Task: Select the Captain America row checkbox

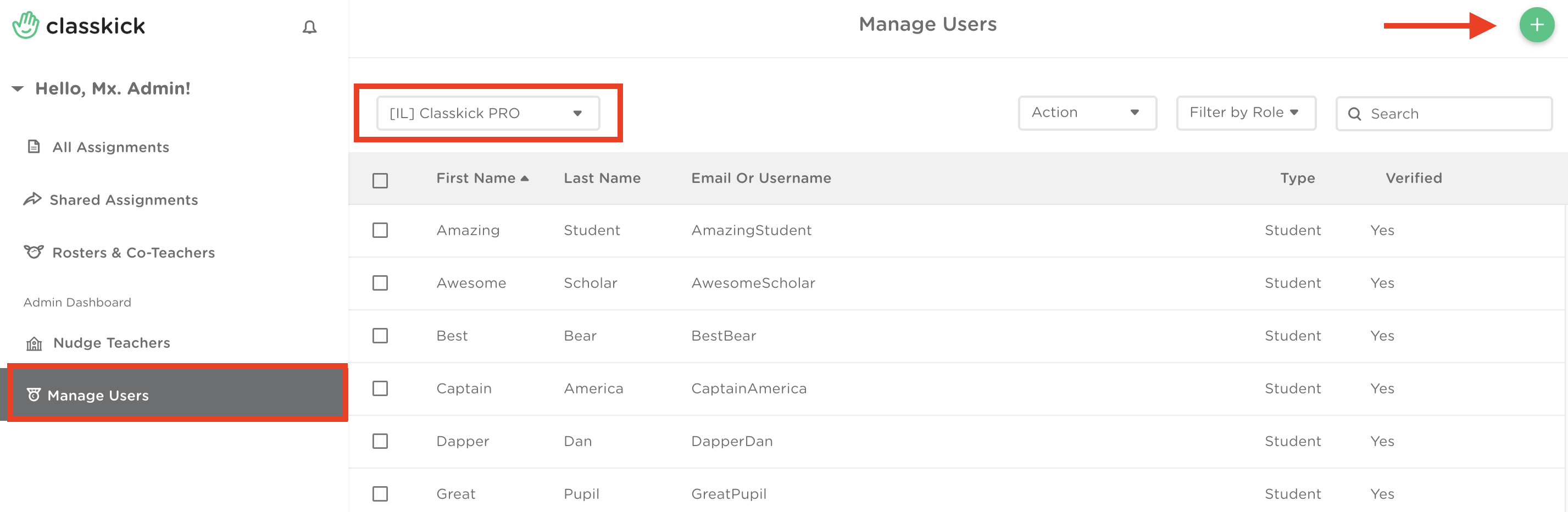Action: click(x=380, y=388)
